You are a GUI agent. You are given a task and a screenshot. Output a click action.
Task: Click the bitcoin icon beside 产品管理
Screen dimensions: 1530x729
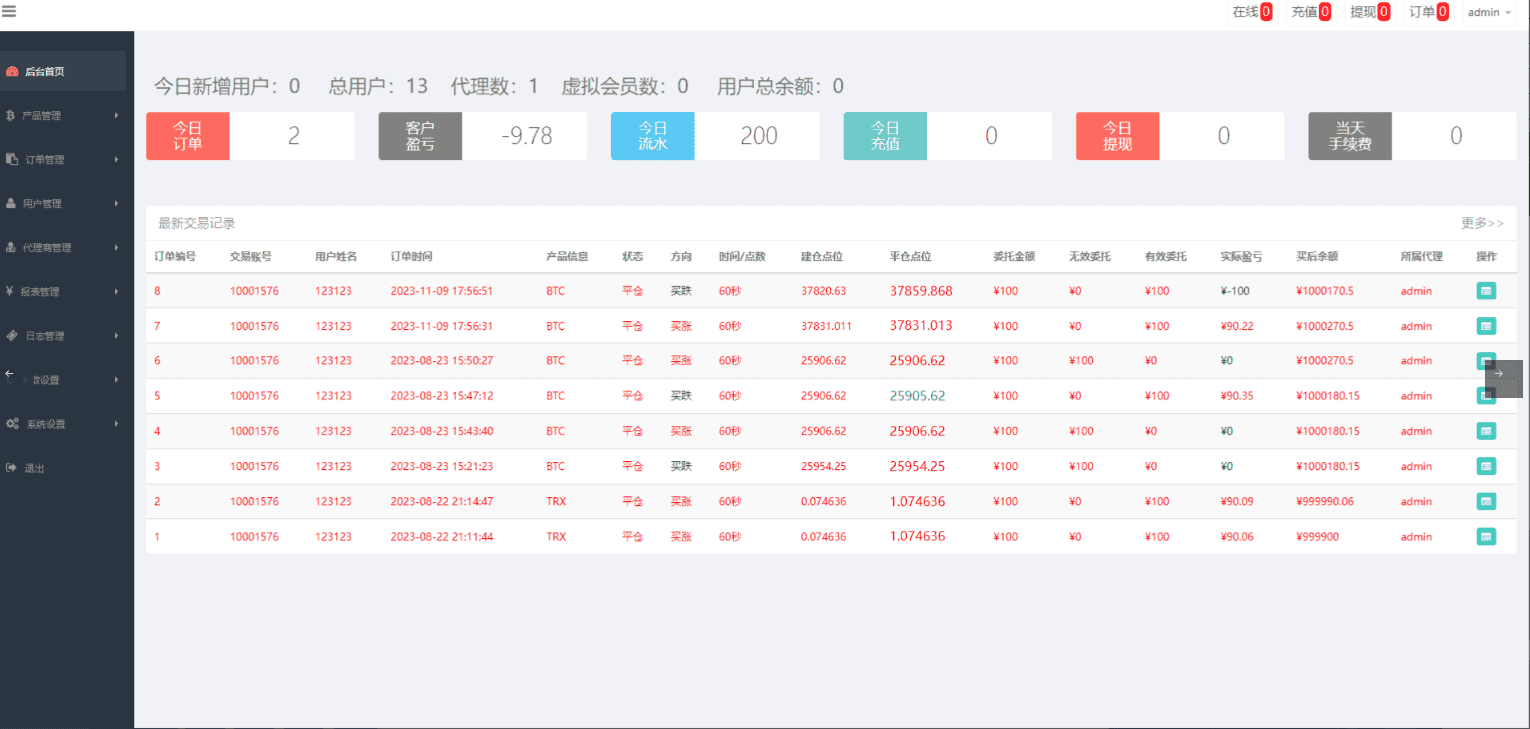coord(11,116)
